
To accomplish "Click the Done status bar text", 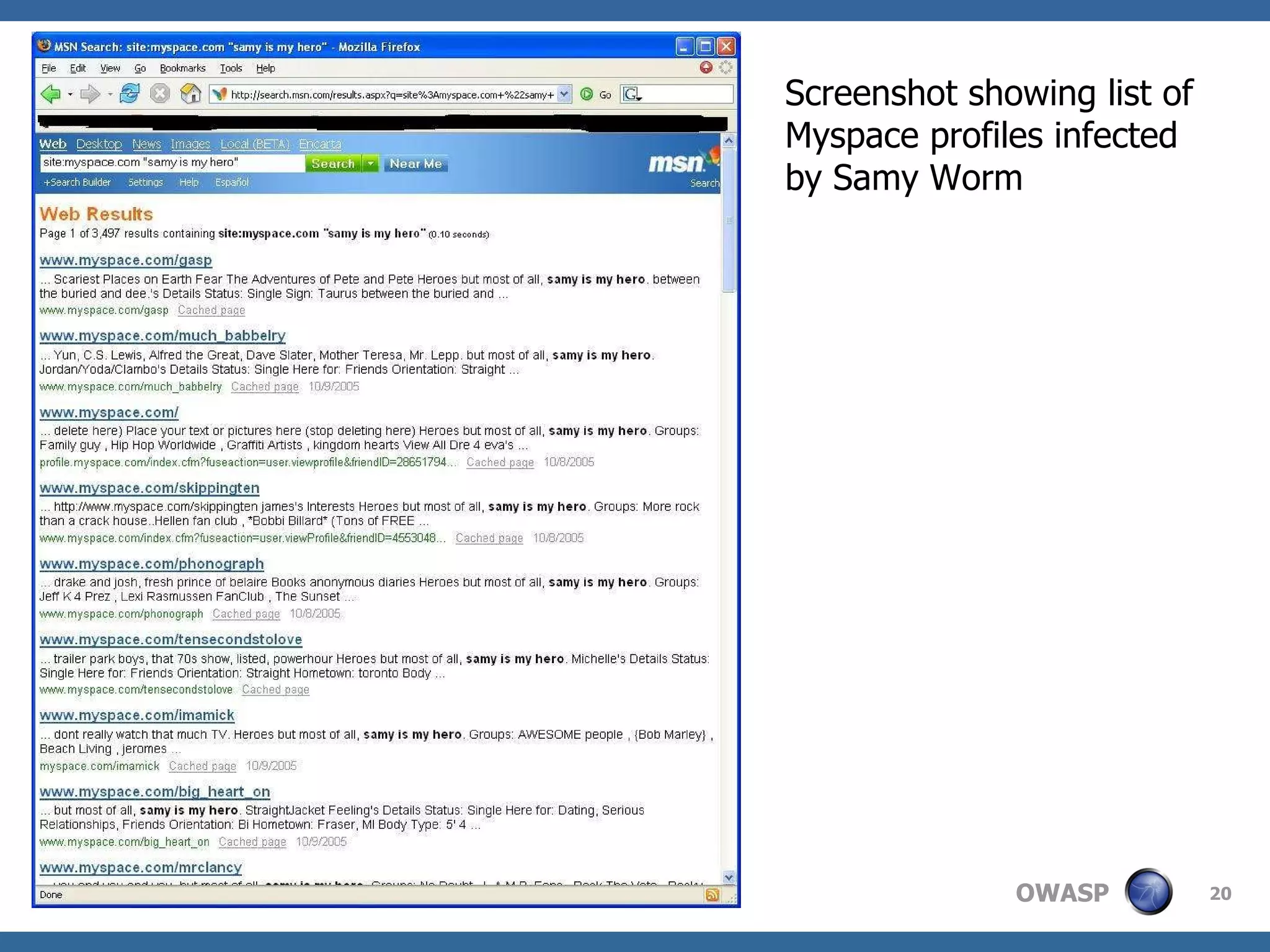I will coord(51,894).
